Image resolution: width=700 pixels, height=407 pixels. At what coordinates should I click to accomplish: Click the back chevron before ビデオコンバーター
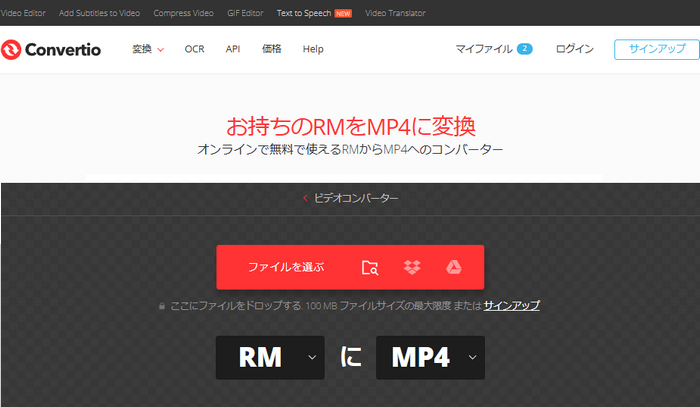click(305, 198)
